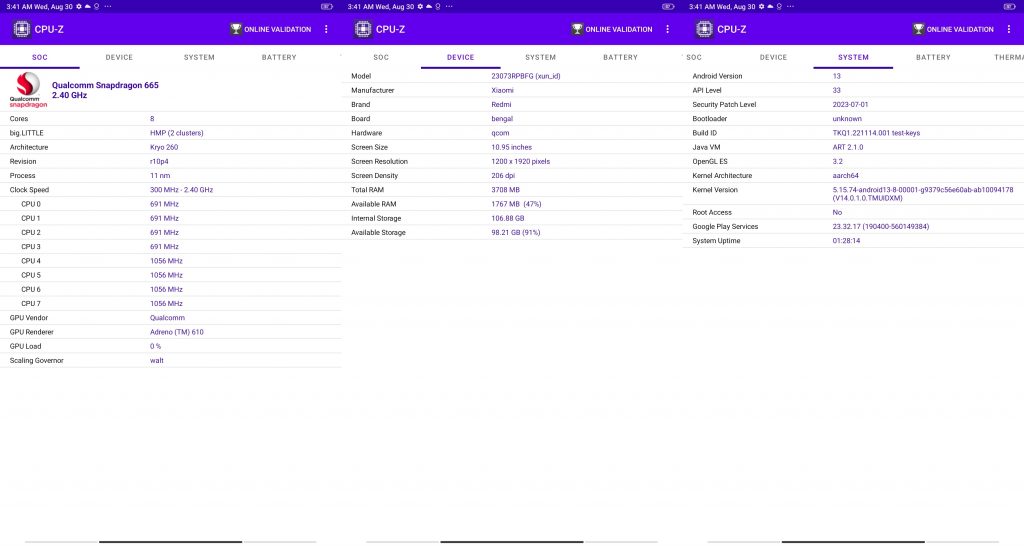The width and height of the screenshot is (1024, 546).
Task: Click Online Validation text on the System screen
Action: (960, 29)
